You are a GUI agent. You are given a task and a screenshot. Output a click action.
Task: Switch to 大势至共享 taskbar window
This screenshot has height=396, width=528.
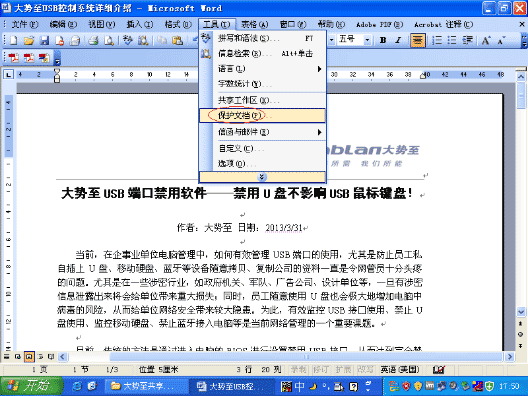tap(145, 386)
